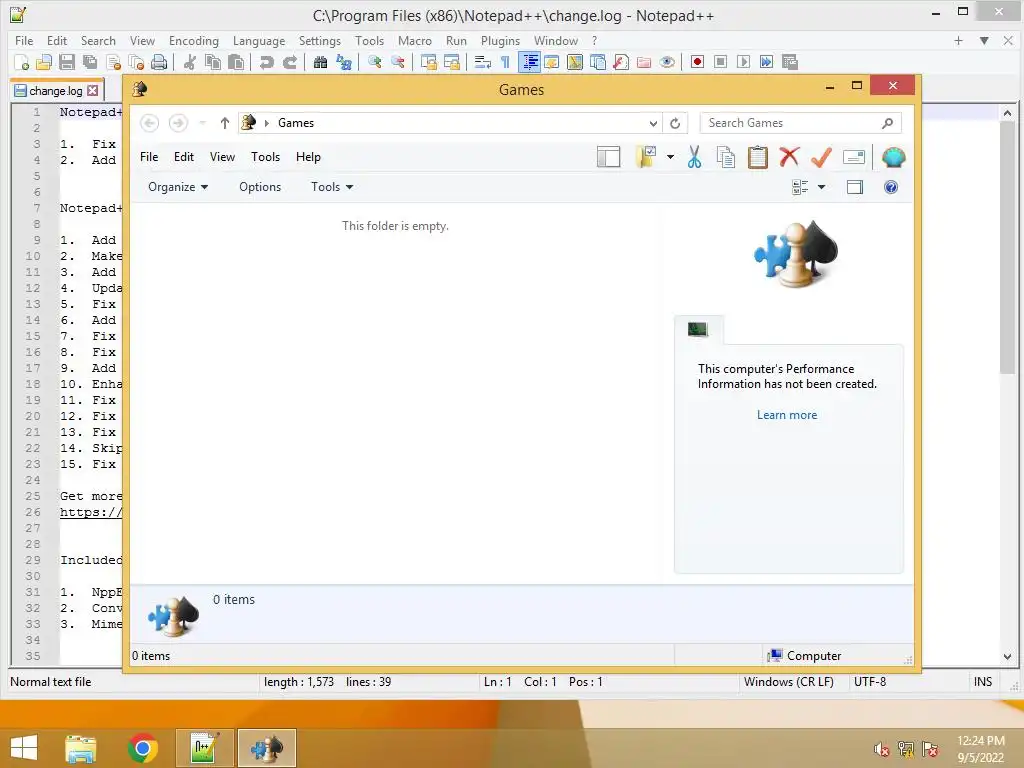Image resolution: width=1024 pixels, height=768 pixels.
Task: Open Find with the binoculars icon
Action: (x=320, y=62)
